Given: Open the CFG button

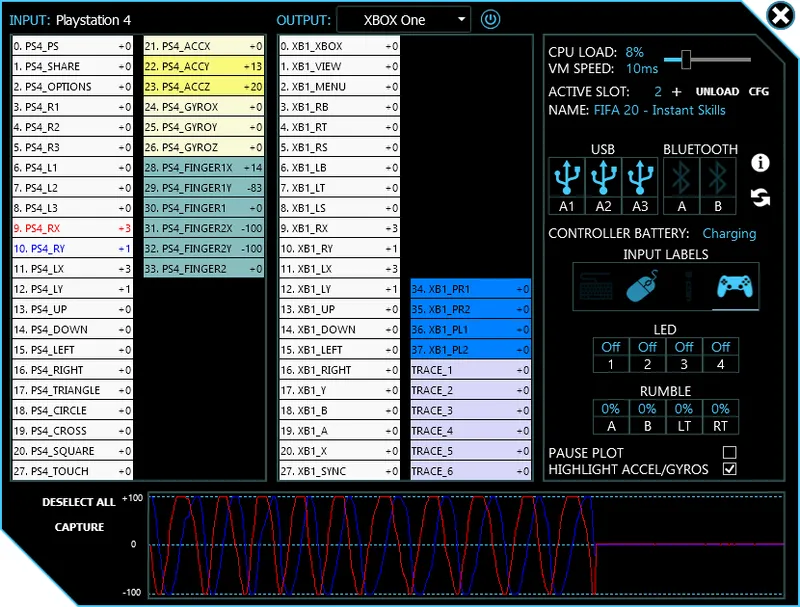Looking at the screenshot, I should tap(759, 90).
